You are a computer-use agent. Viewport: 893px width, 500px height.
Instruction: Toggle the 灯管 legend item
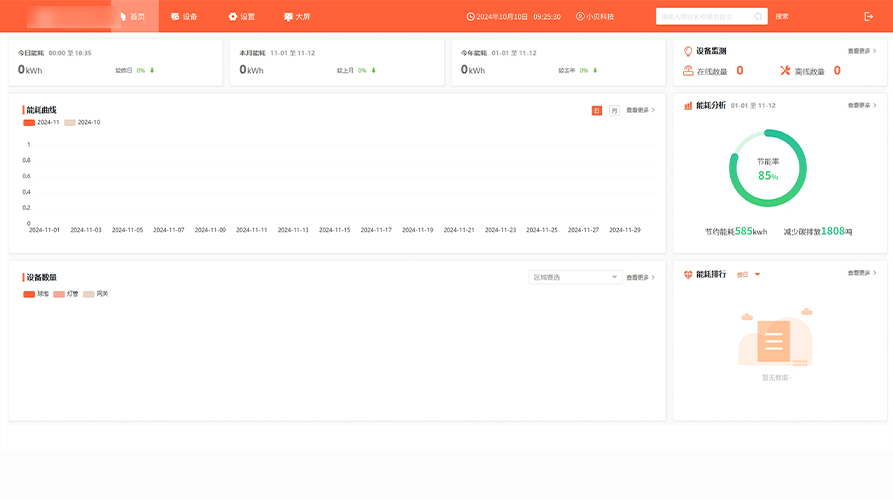(65, 294)
